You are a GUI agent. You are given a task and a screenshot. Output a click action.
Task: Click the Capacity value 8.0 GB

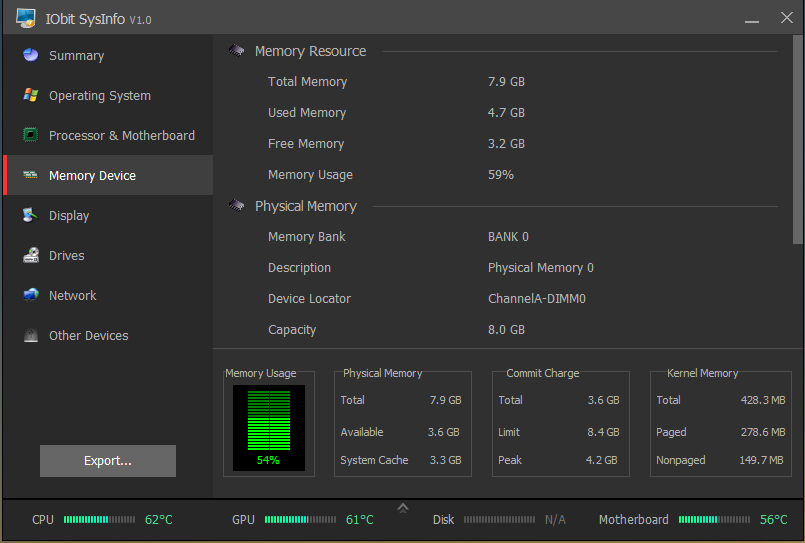[506, 329]
